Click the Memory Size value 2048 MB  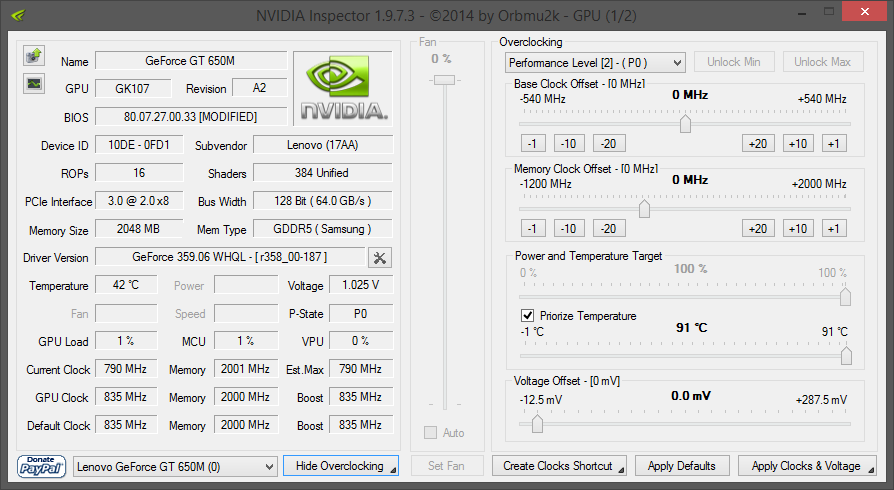click(x=139, y=229)
